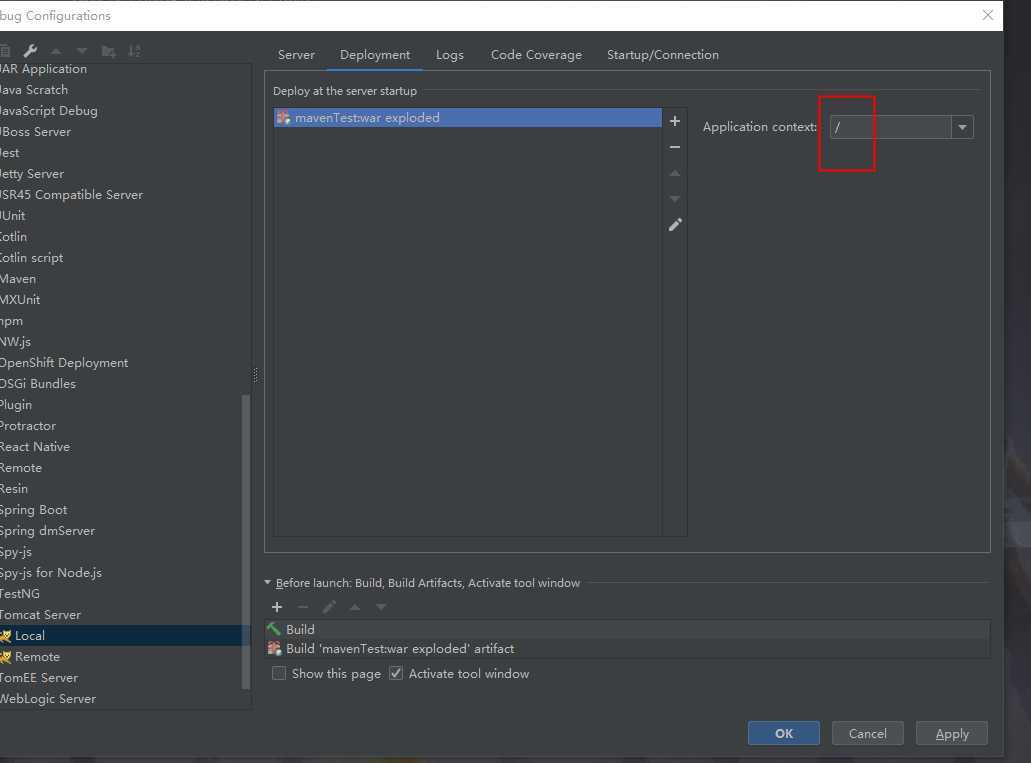Select OSGi Bundles entry
The width and height of the screenshot is (1031, 763).
[x=37, y=383]
